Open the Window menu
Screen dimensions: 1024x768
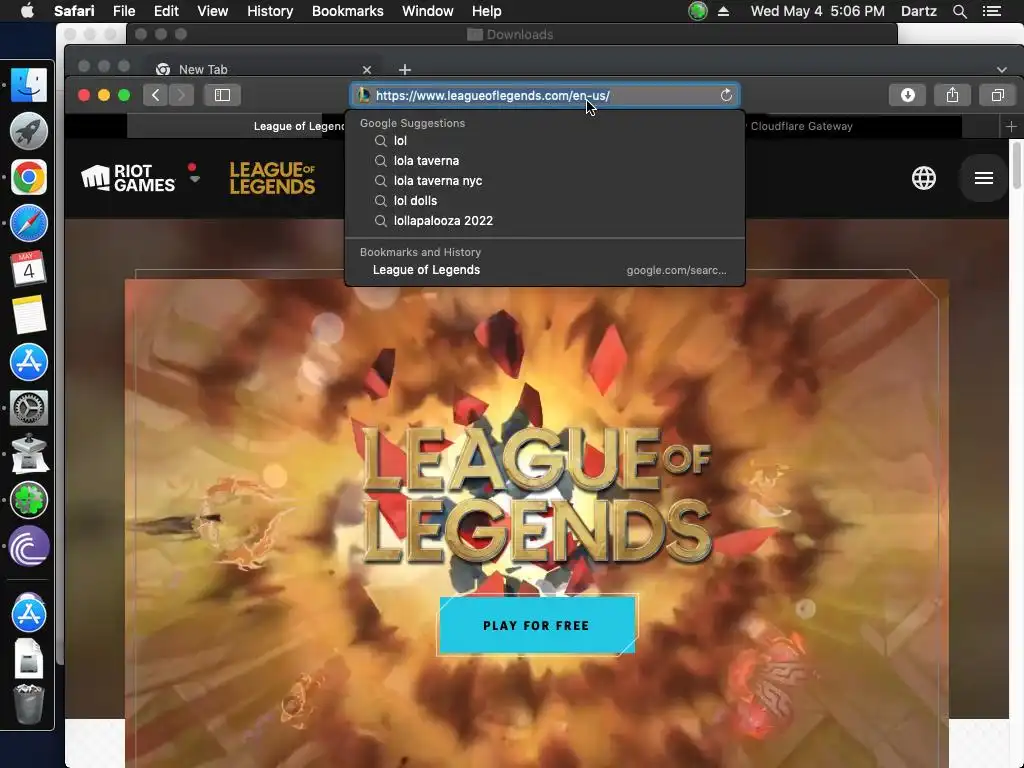click(427, 11)
